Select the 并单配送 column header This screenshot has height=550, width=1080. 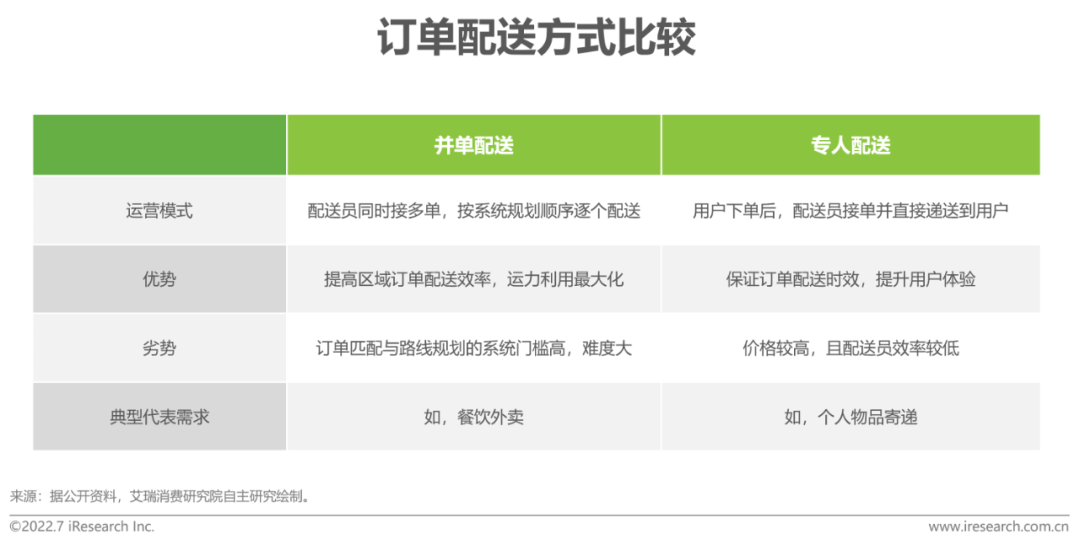point(473,145)
